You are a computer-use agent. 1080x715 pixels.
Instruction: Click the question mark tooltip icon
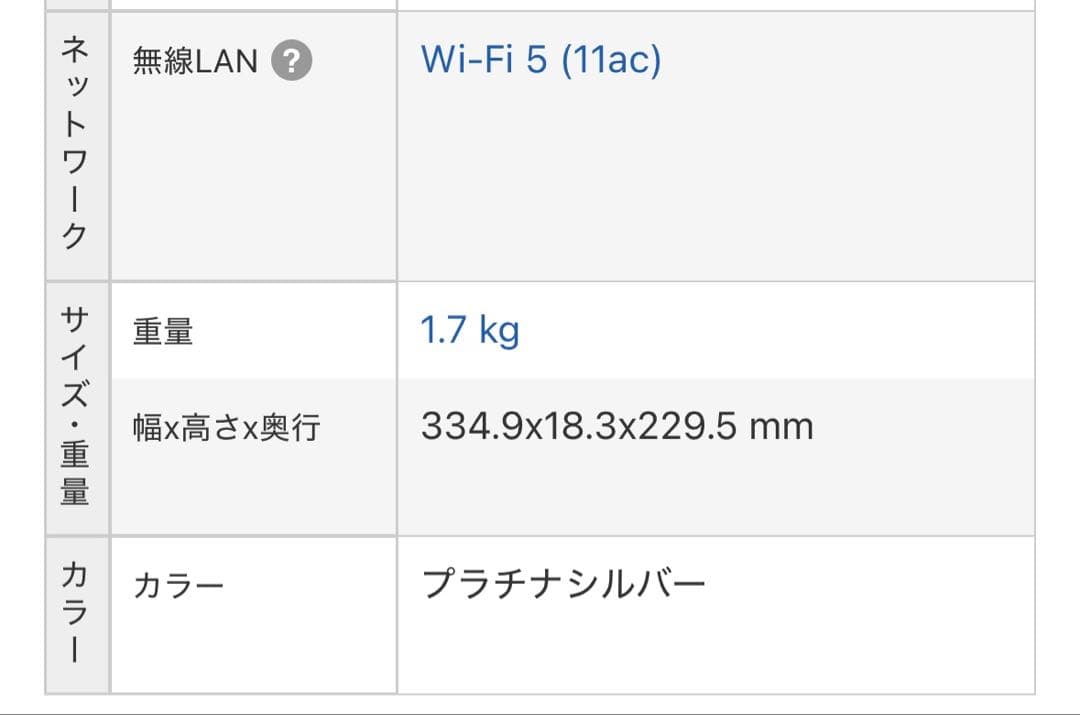click(x=290, y=61)
